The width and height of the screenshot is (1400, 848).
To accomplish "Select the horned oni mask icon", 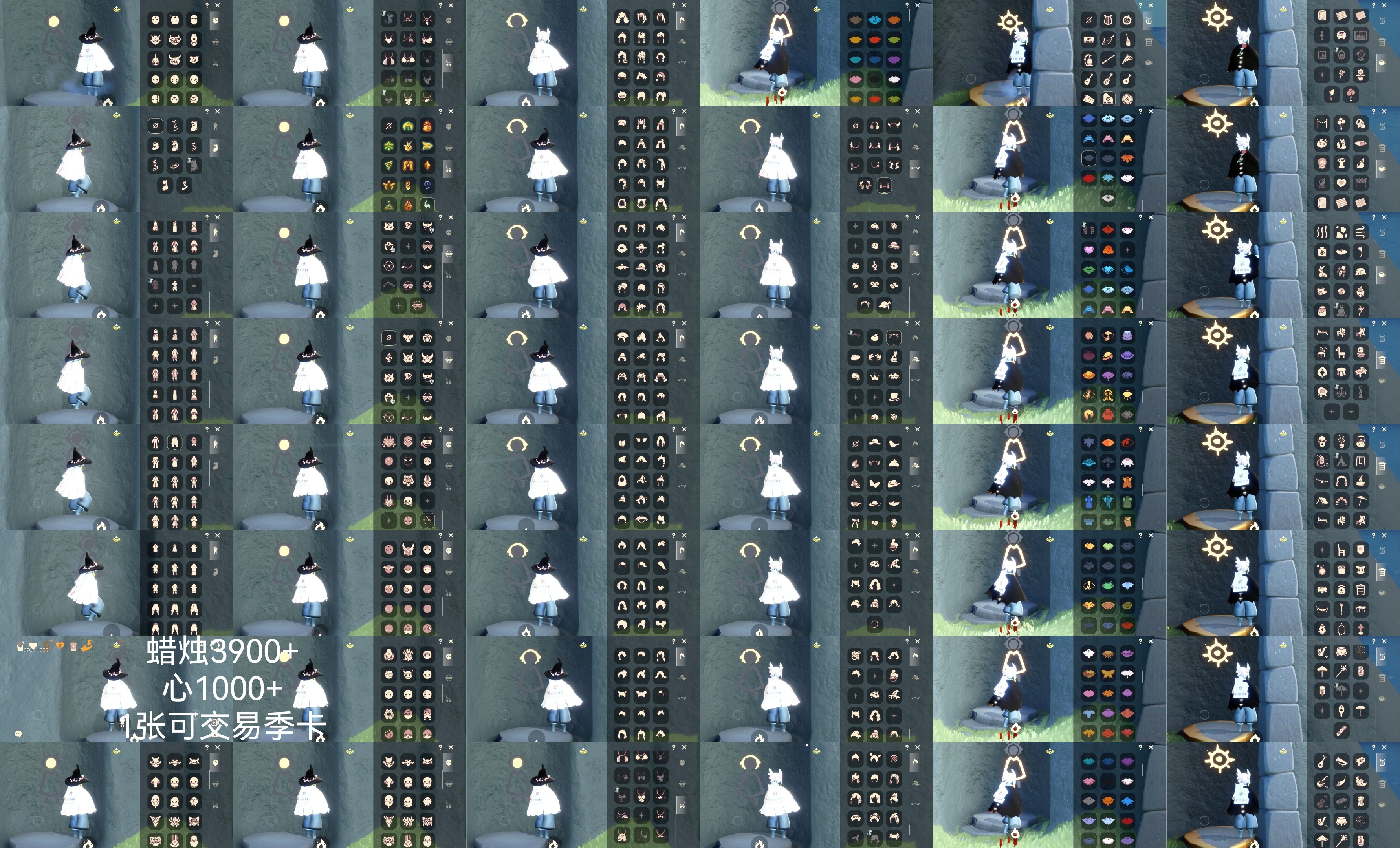I will click(174, 60).
